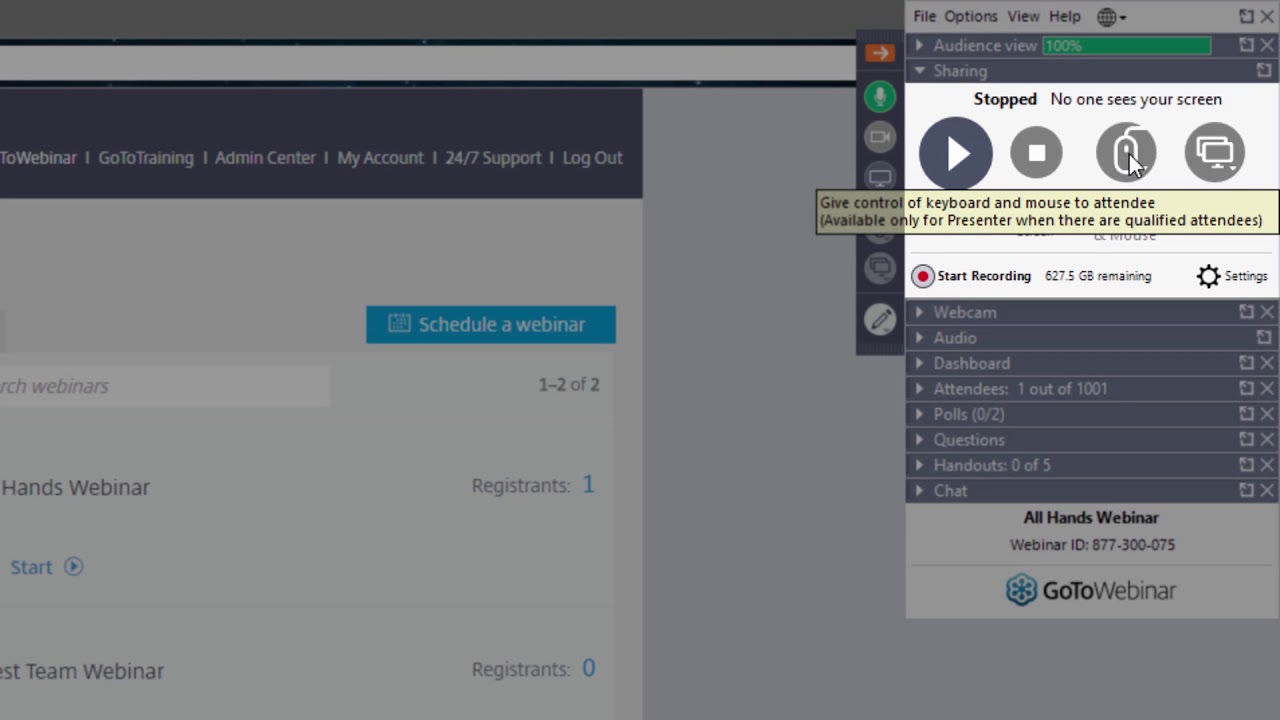
Task: Start sharing with the play button
Action: tap(956, 153)
